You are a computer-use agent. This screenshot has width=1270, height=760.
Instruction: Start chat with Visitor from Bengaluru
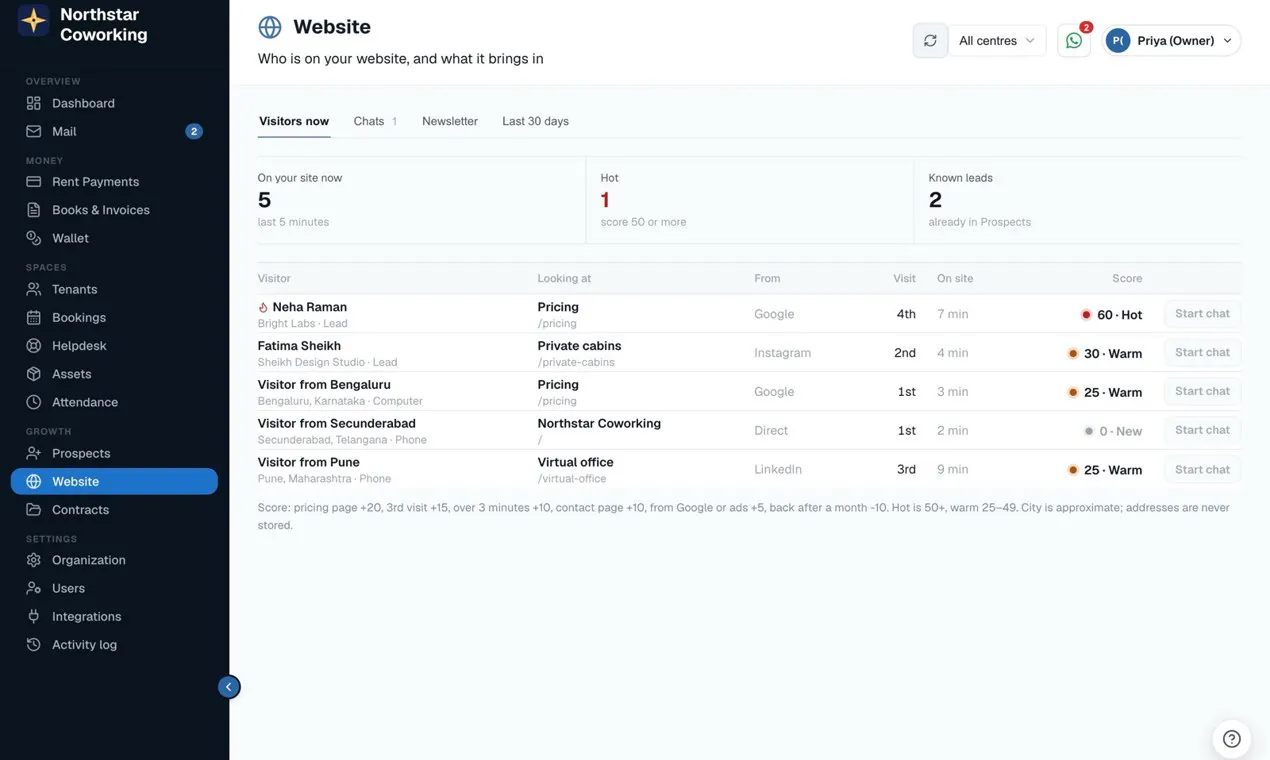[1203, 392]
